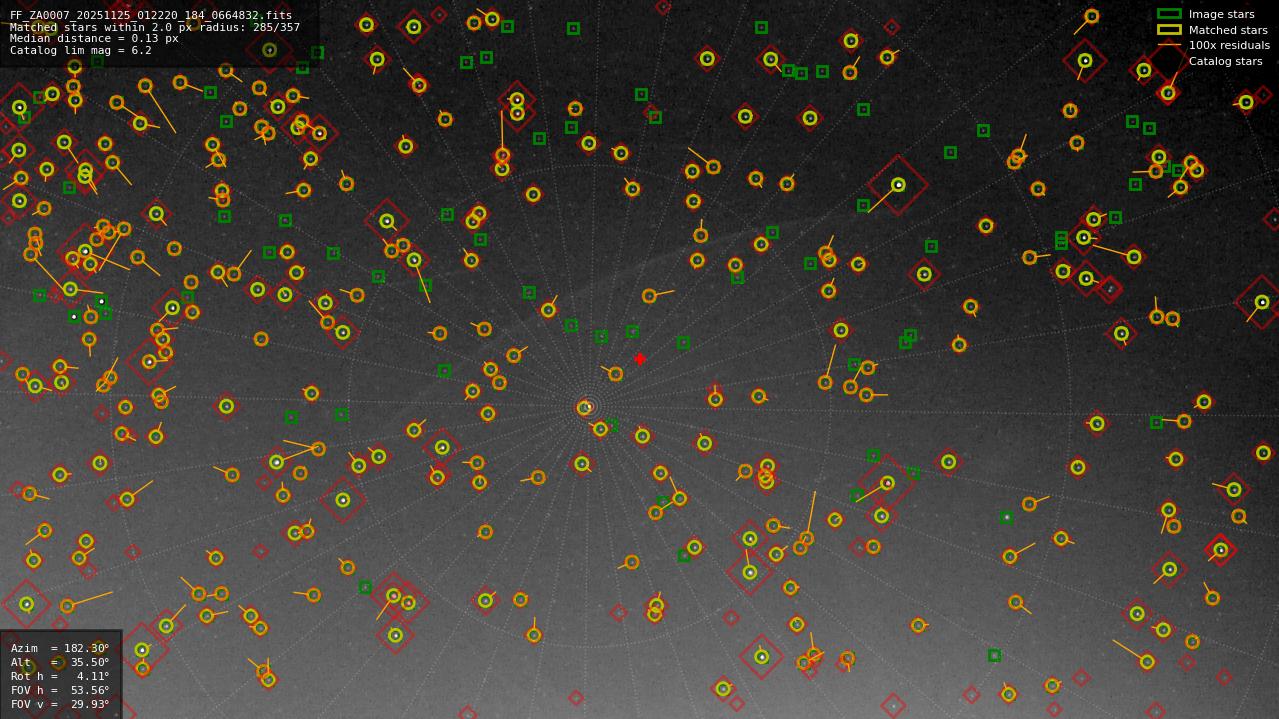
Task: Select the 'Catalog stars' legend label
Action: coord(1225,61)
